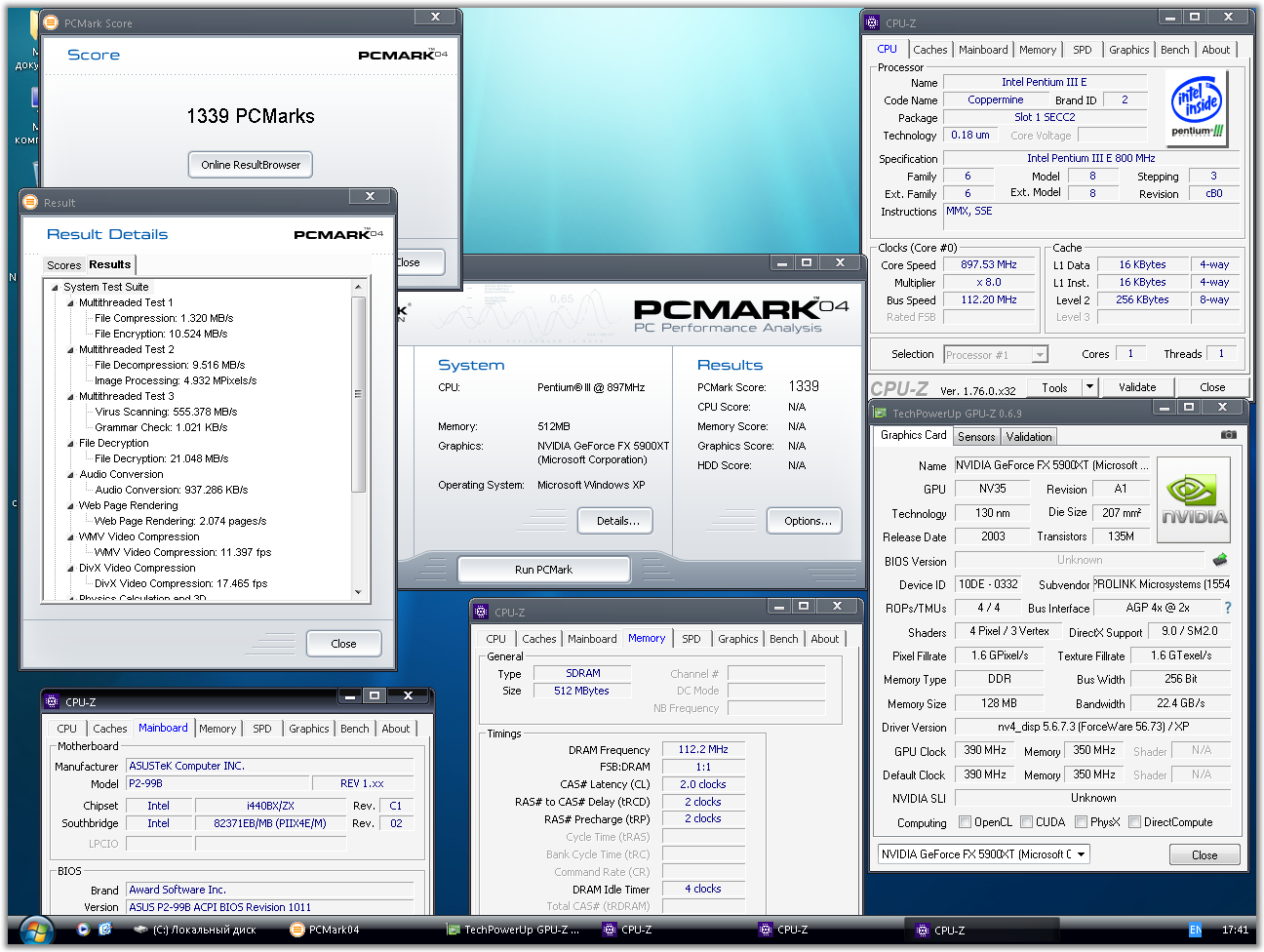Click Driver Version field in GPU-Z
Viewport: 1264px width, 952px height.
coord(1092,727)
